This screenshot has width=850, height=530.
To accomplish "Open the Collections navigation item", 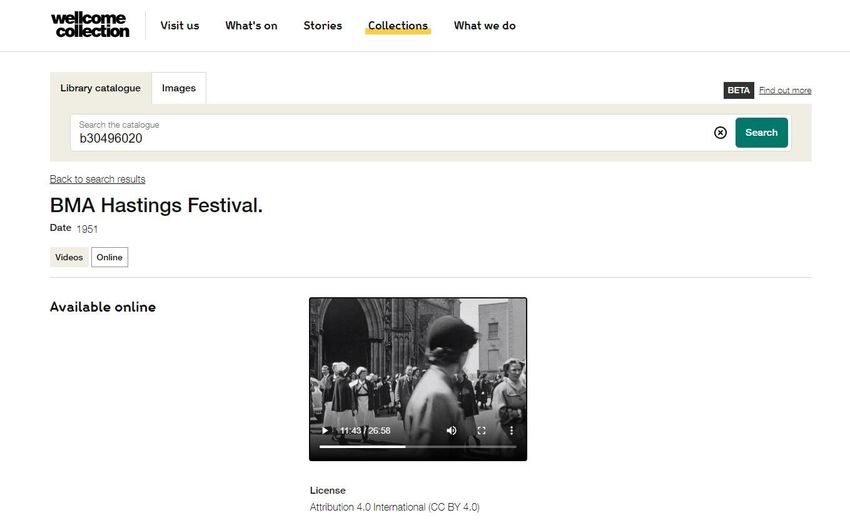I will click(398, 25).
